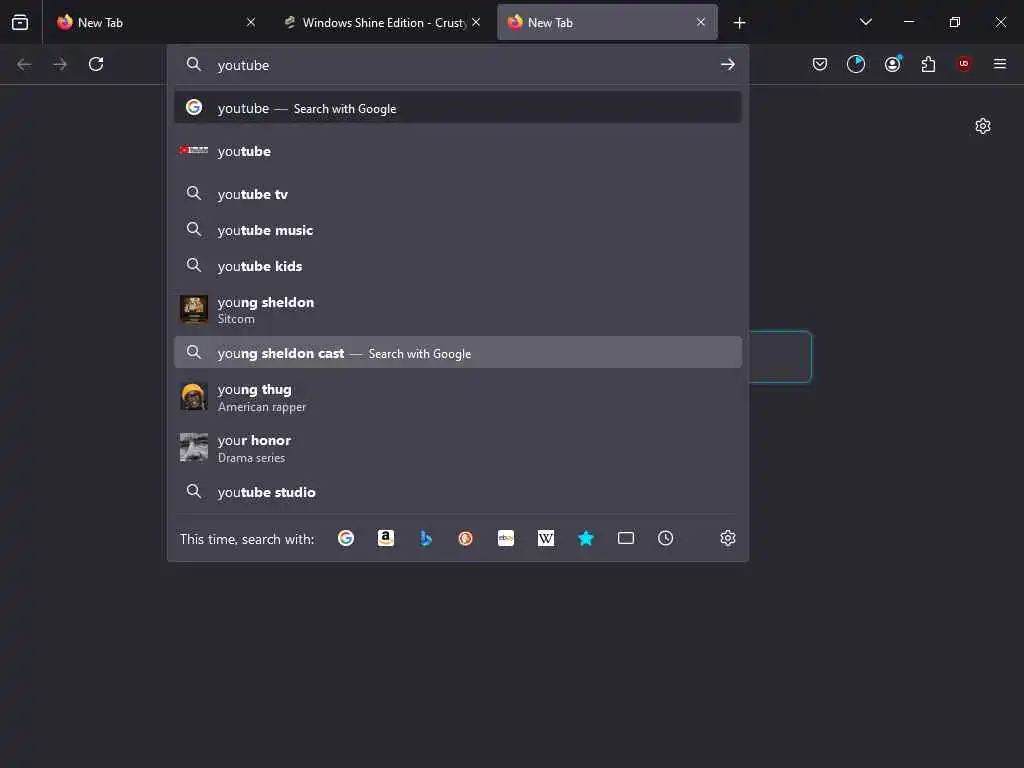Restore down the Firefox window
The width and height of the screenshot is (1024, 768).
point(954,22)
